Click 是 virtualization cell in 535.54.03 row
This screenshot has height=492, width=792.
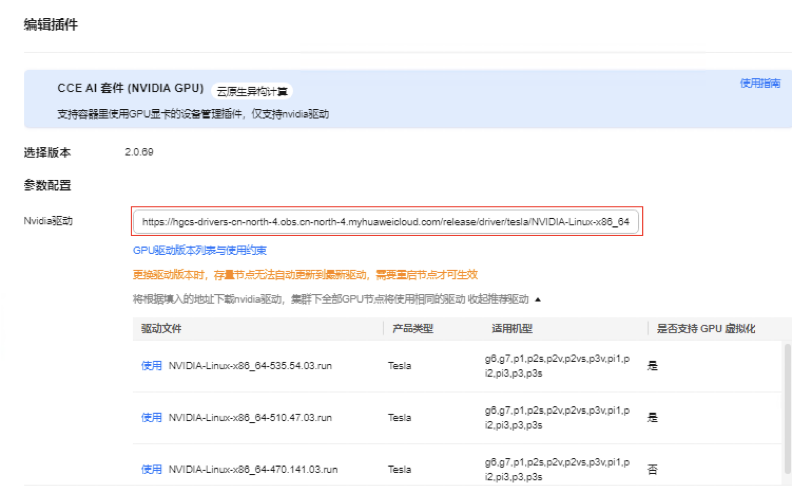653,366
